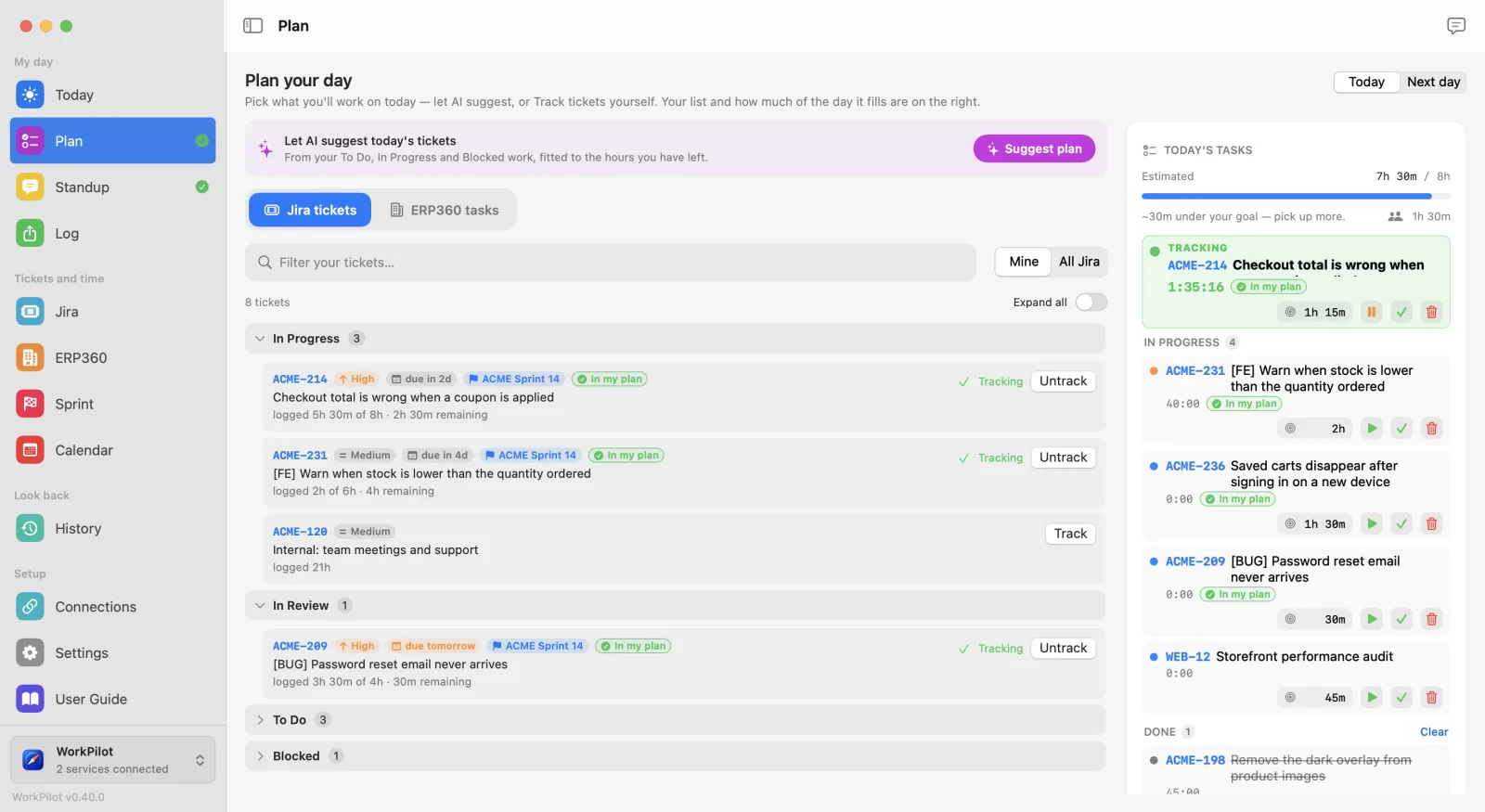The height and width of the screenshot is (812, 1485).
Task: Open Settings in sidebar
Action: point(113,653)
